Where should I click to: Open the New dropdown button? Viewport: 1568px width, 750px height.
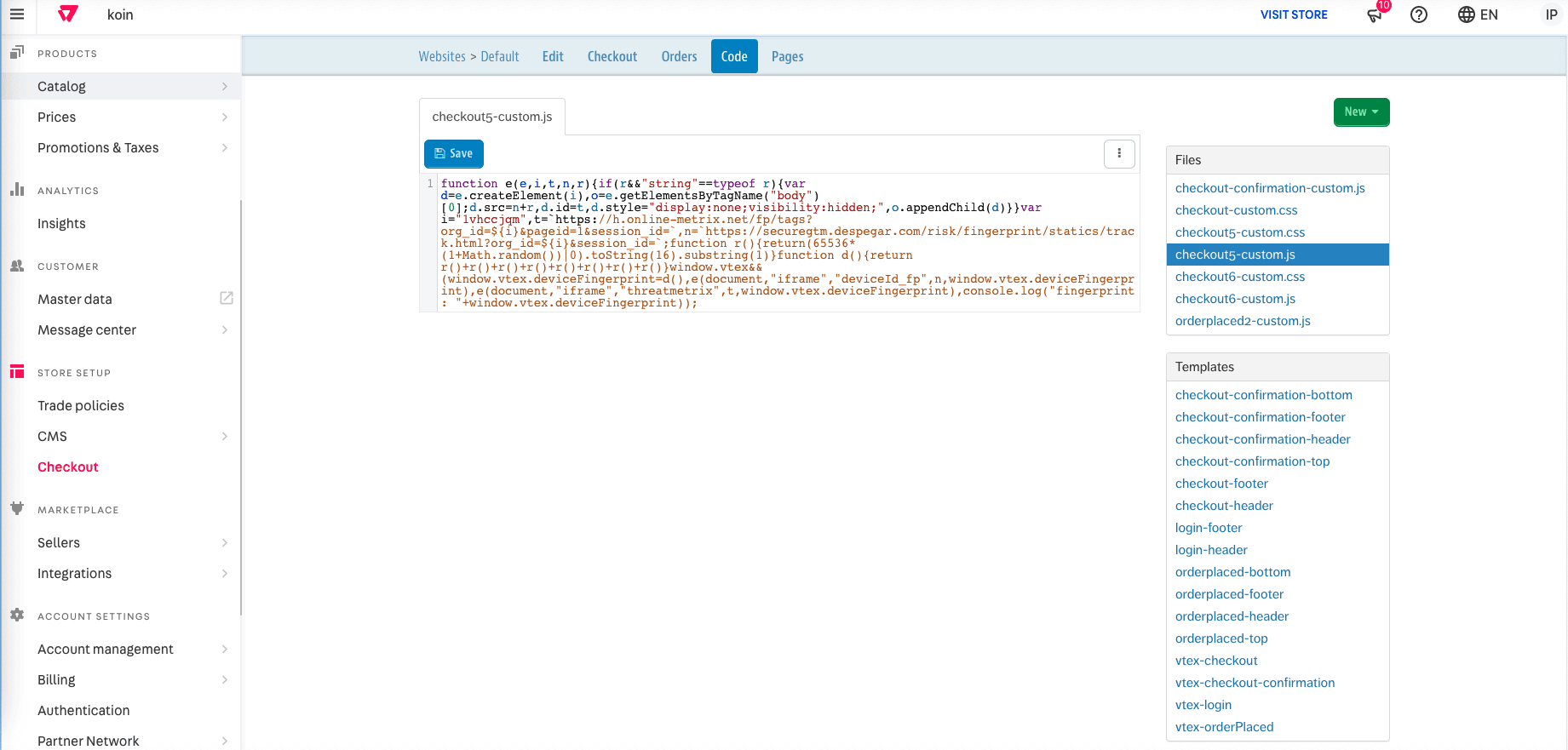tap(1361, 112)
